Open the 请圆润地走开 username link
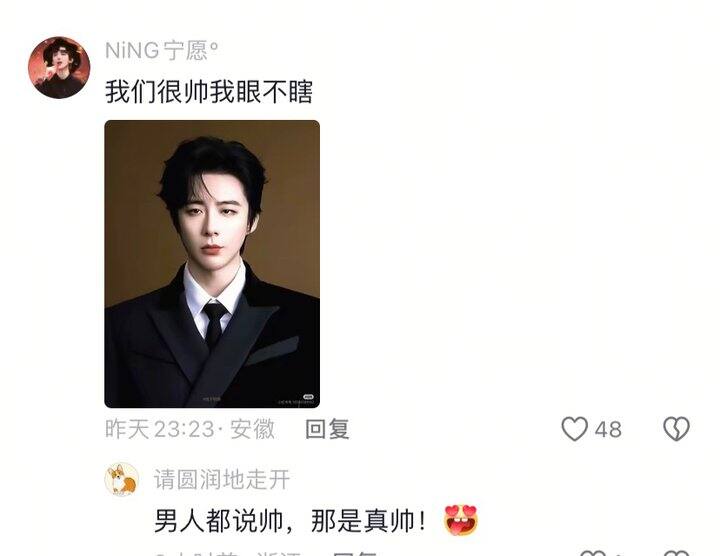This screenshot has height=556, width=720. (x=222, y=479)
